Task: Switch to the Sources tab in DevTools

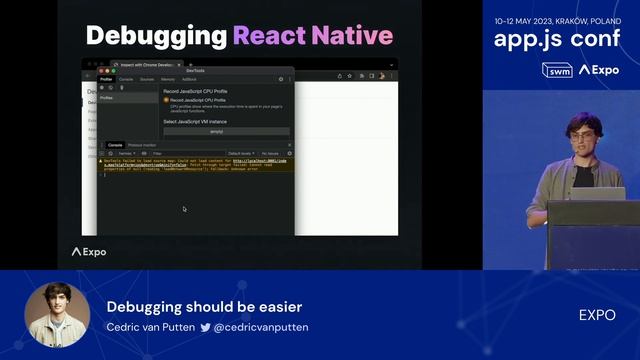Action: [x=147, y=79]
